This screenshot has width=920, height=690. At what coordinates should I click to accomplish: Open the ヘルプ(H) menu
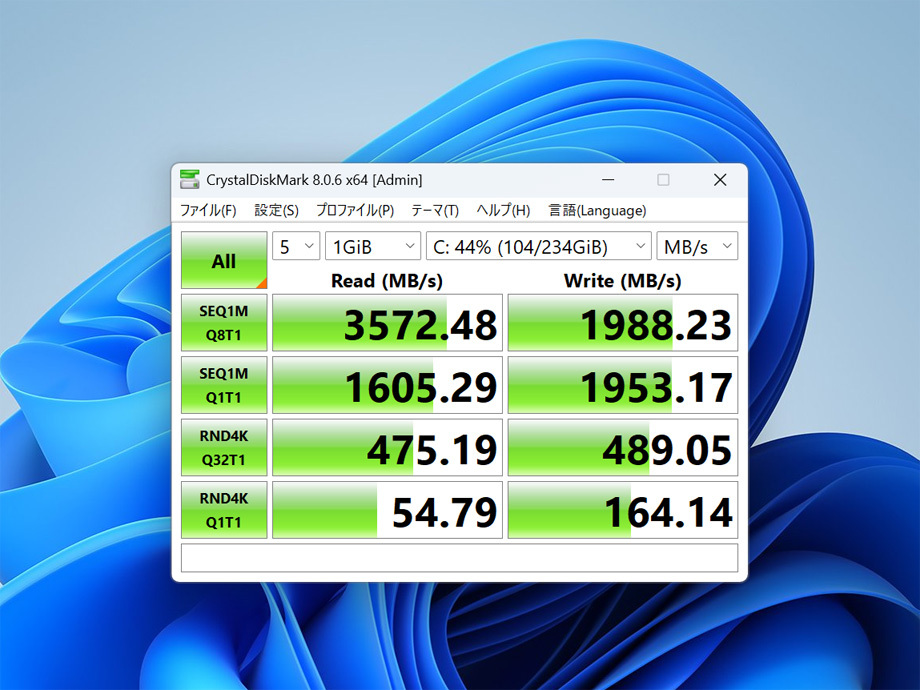coord(503,210)
